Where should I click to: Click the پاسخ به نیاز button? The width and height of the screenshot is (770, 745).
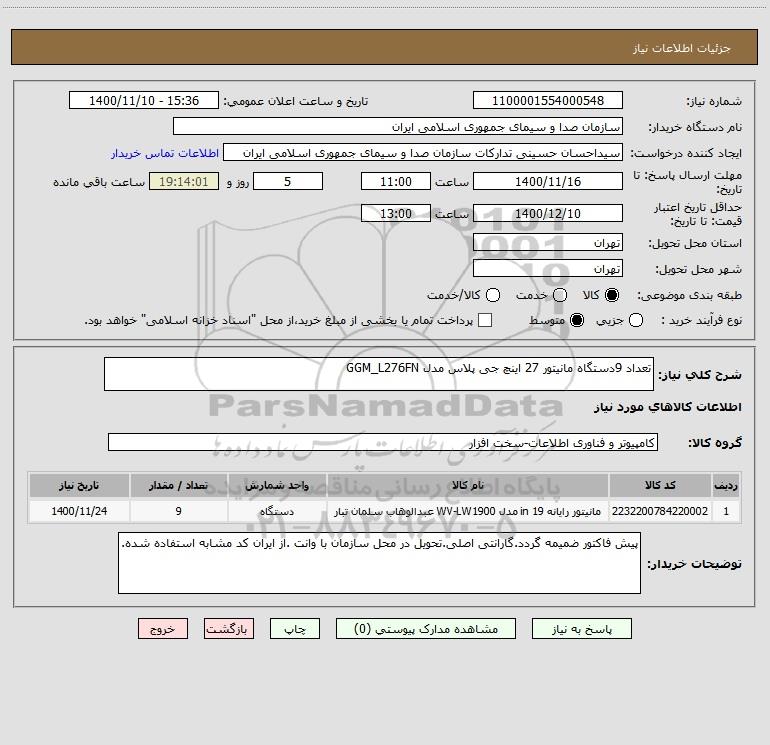582,629
